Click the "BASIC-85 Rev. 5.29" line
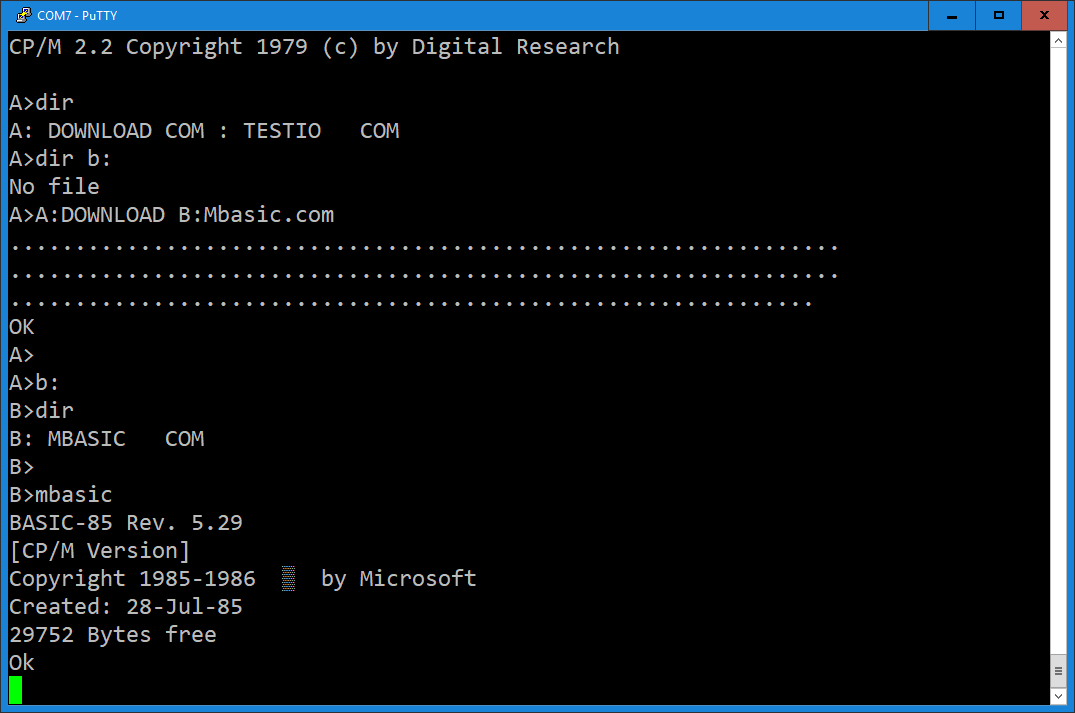This screenshot has height=713, width=1075. tap(126, 523)
